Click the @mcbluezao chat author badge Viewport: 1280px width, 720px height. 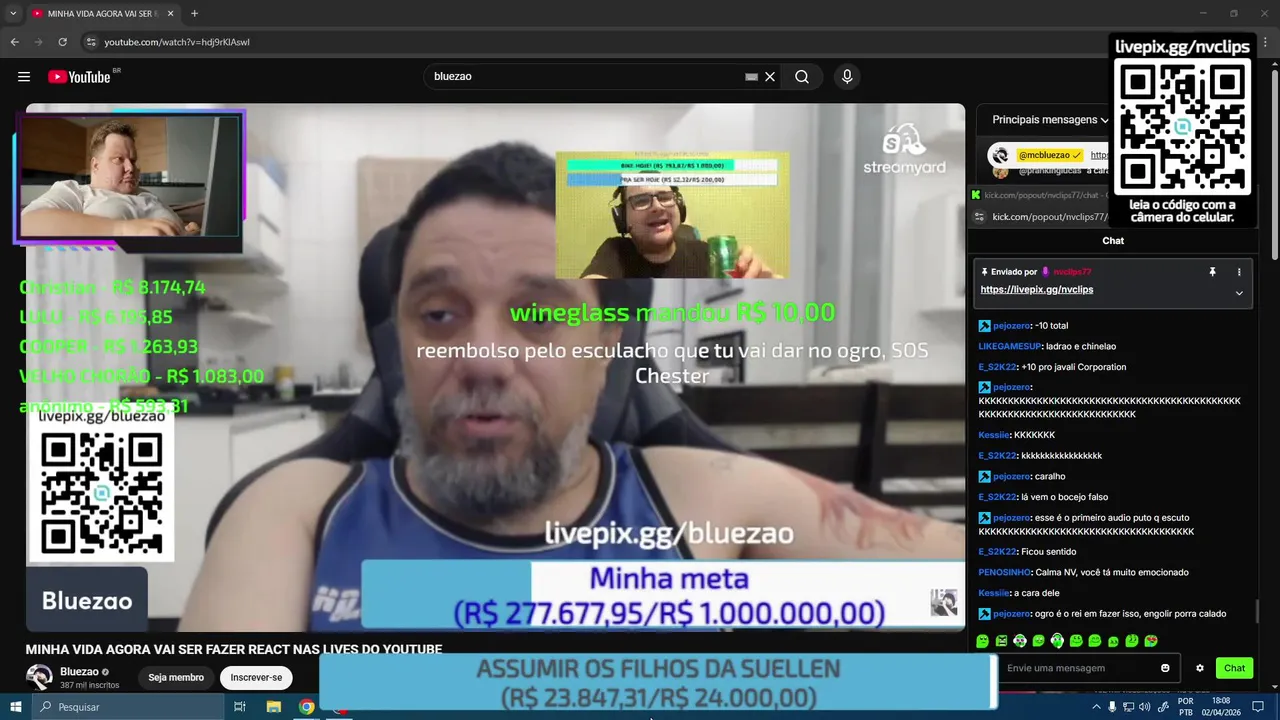[x=1050, y=155]
